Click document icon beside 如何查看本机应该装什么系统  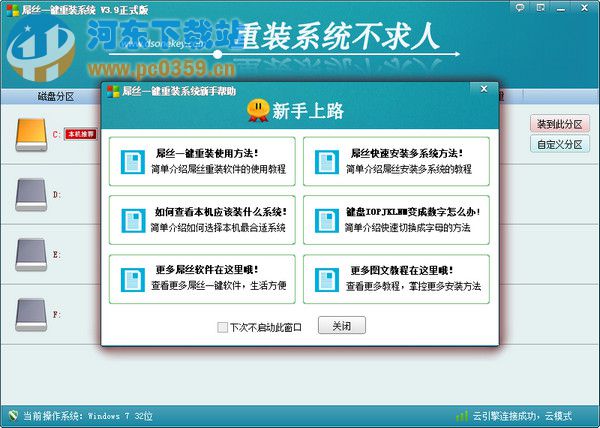click(133, 221)
